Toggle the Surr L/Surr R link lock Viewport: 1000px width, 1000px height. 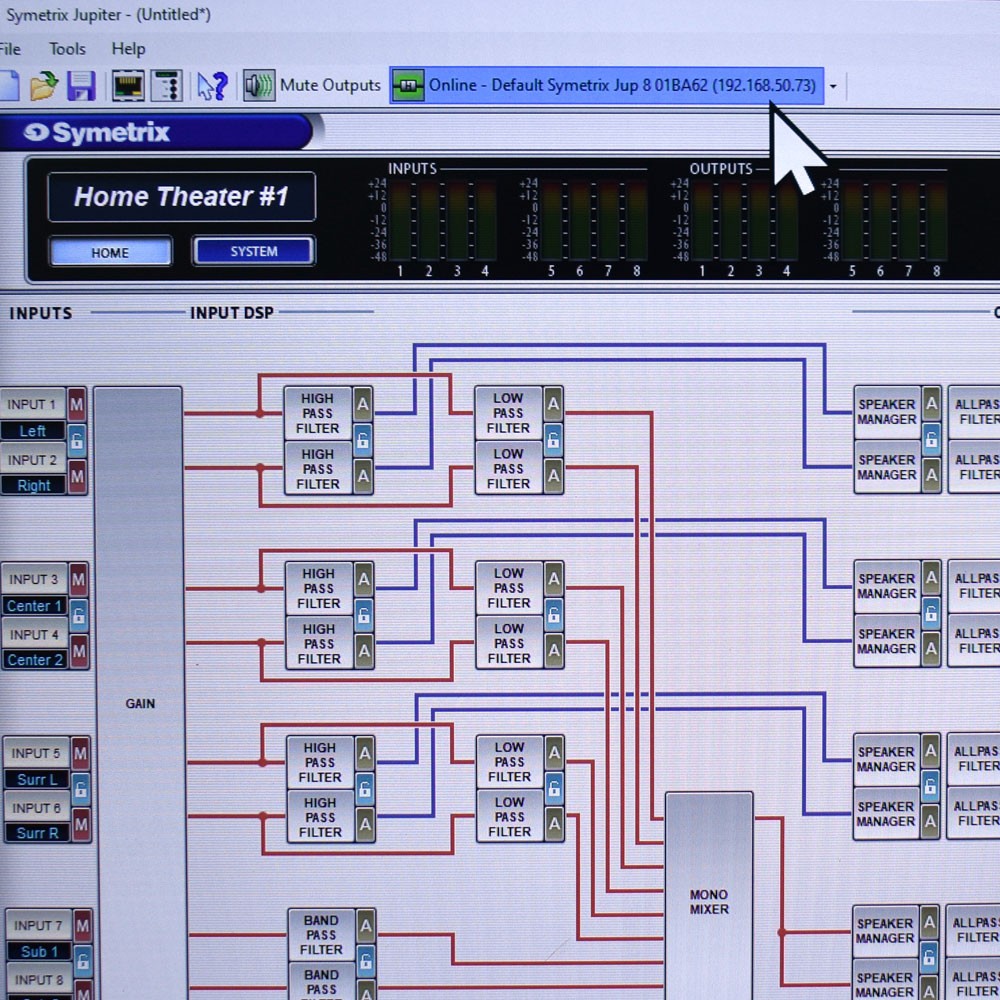coord(80,790)
